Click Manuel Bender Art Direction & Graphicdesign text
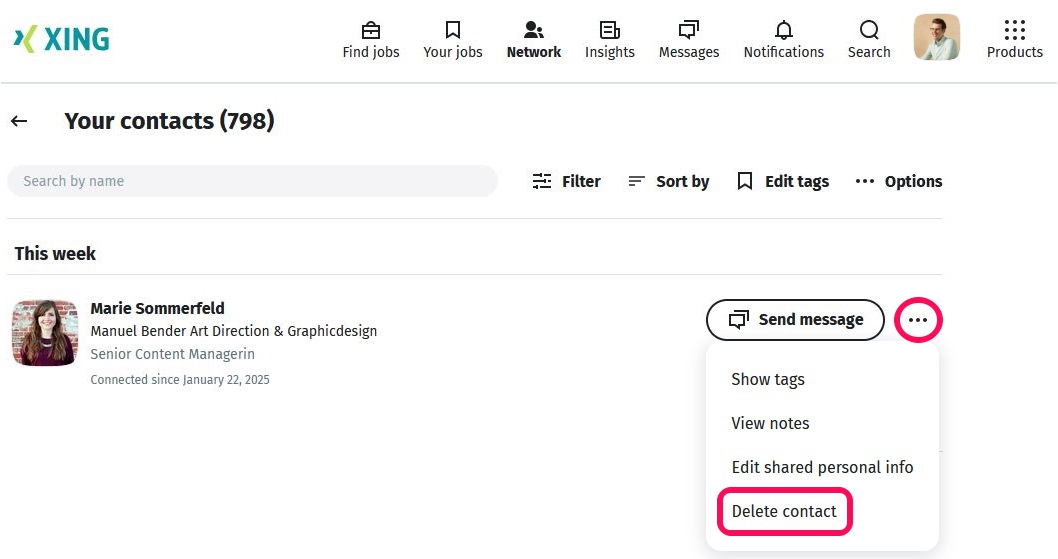 pyautogui.click(x=233, y=331)
